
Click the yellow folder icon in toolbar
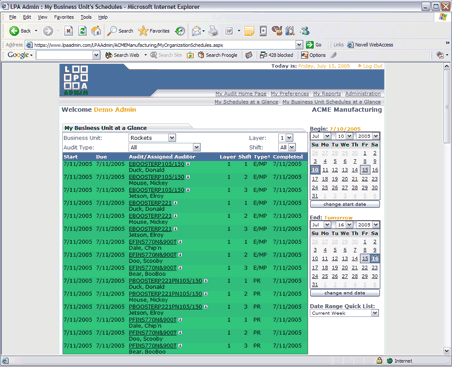click(x=249, y=31)
